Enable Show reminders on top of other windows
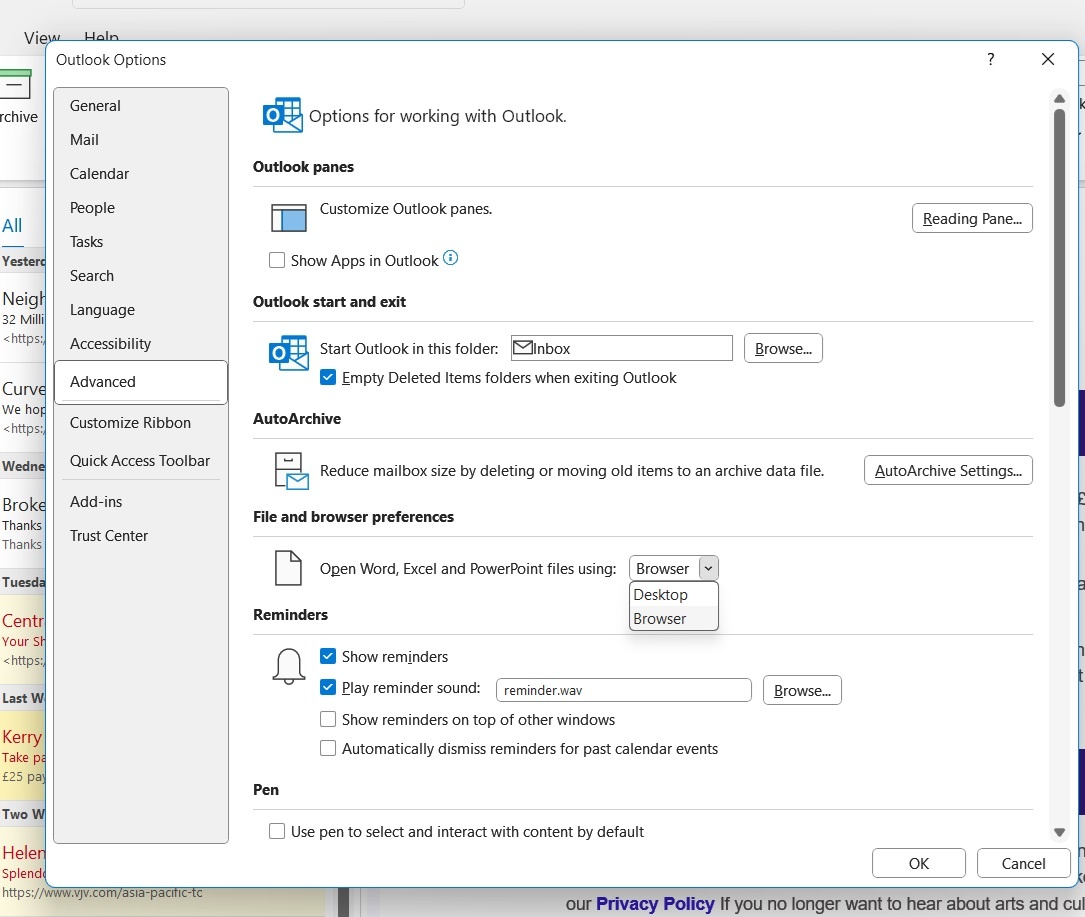 pyautogui.click(x=328, y=719)
